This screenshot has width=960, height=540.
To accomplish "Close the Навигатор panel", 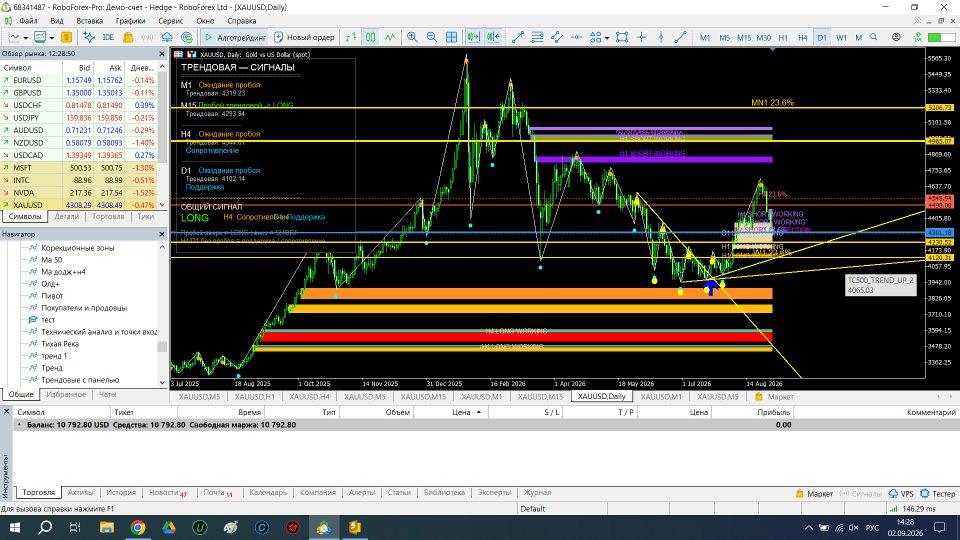I will [x=162, y=234].
